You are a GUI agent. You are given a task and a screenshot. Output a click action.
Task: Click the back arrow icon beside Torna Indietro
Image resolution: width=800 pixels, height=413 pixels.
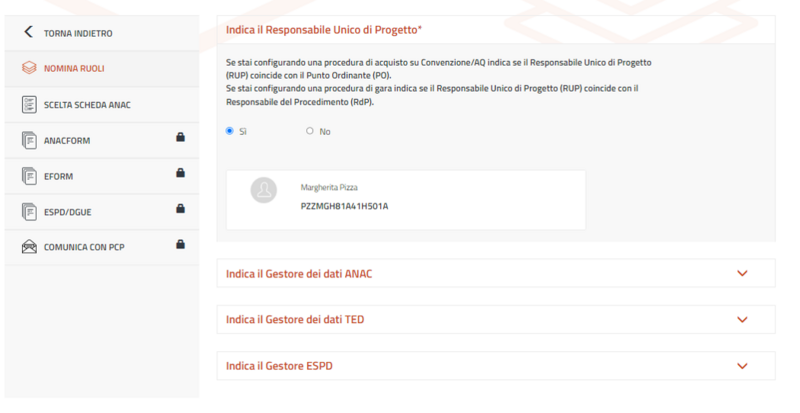[28, 33]
